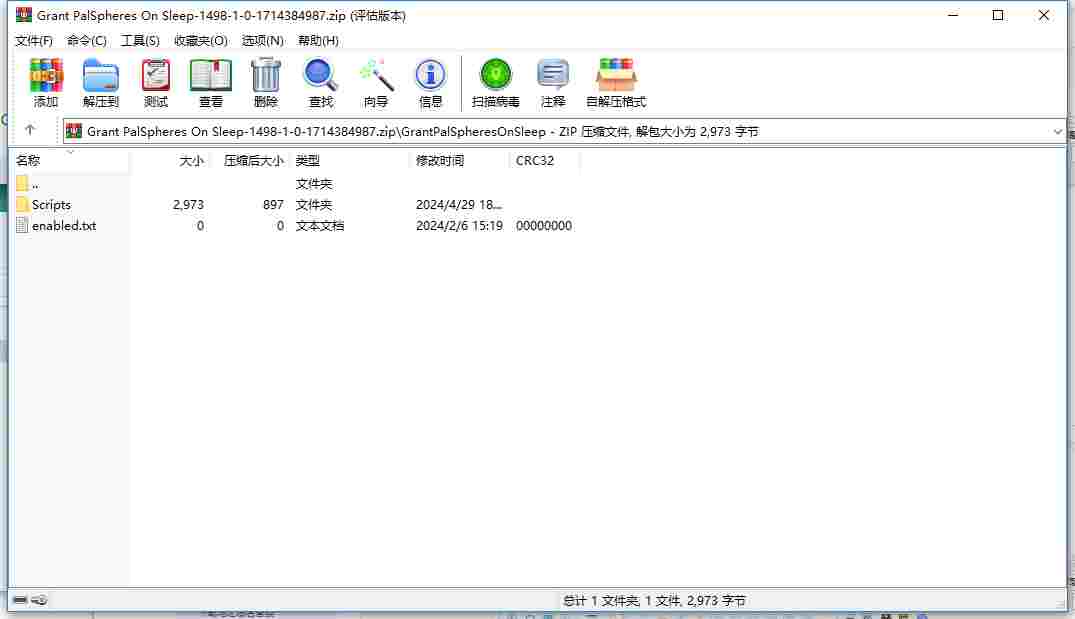Viewport: 1075px width, 619px height.
Task: Click the Comment (注释) icon
Action: (x=553, y=75)
